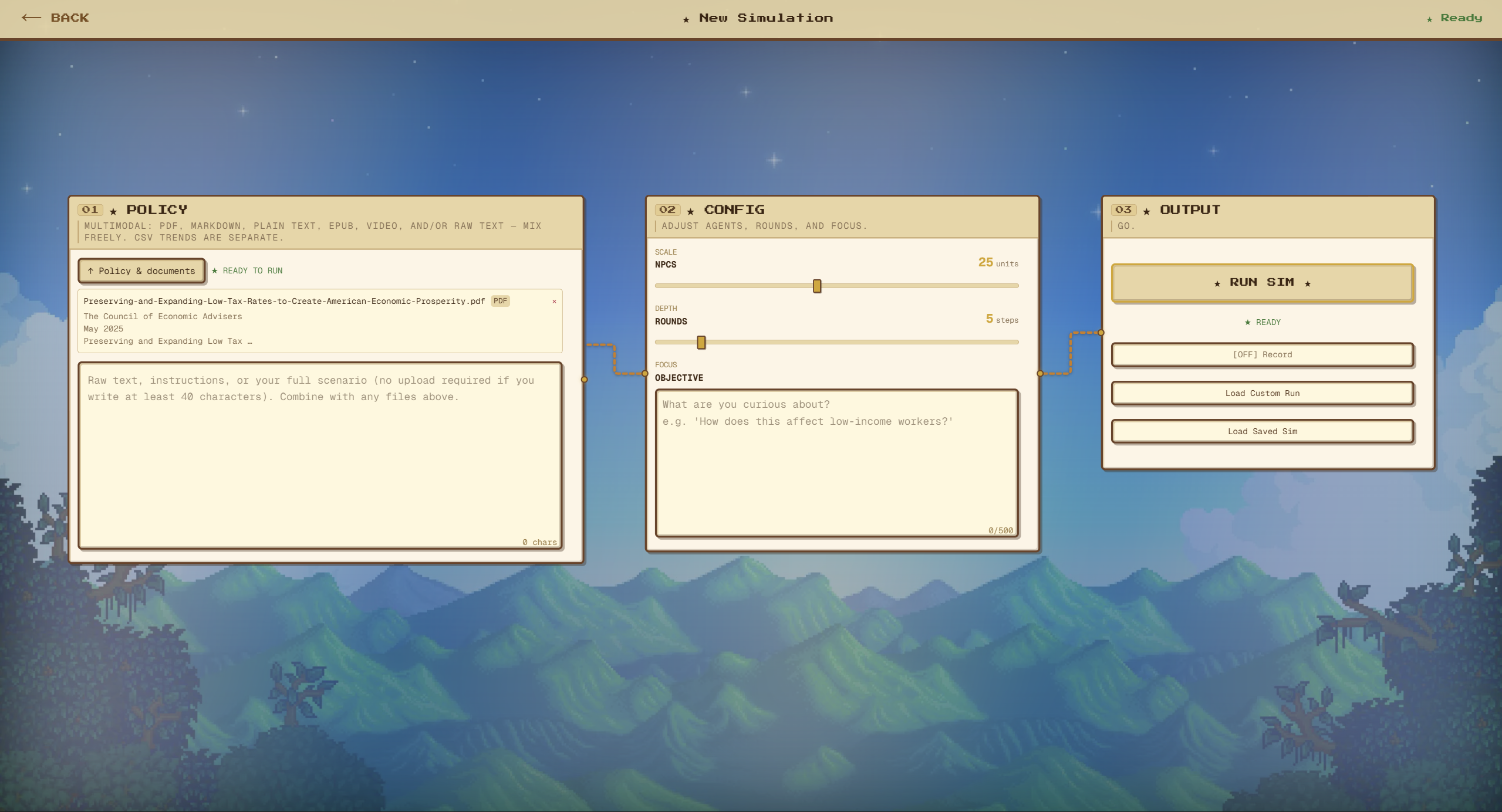Screen dimensions: 1502x812
Task: Click the uploaded PDF file name
Action: (x=284, y=301)
